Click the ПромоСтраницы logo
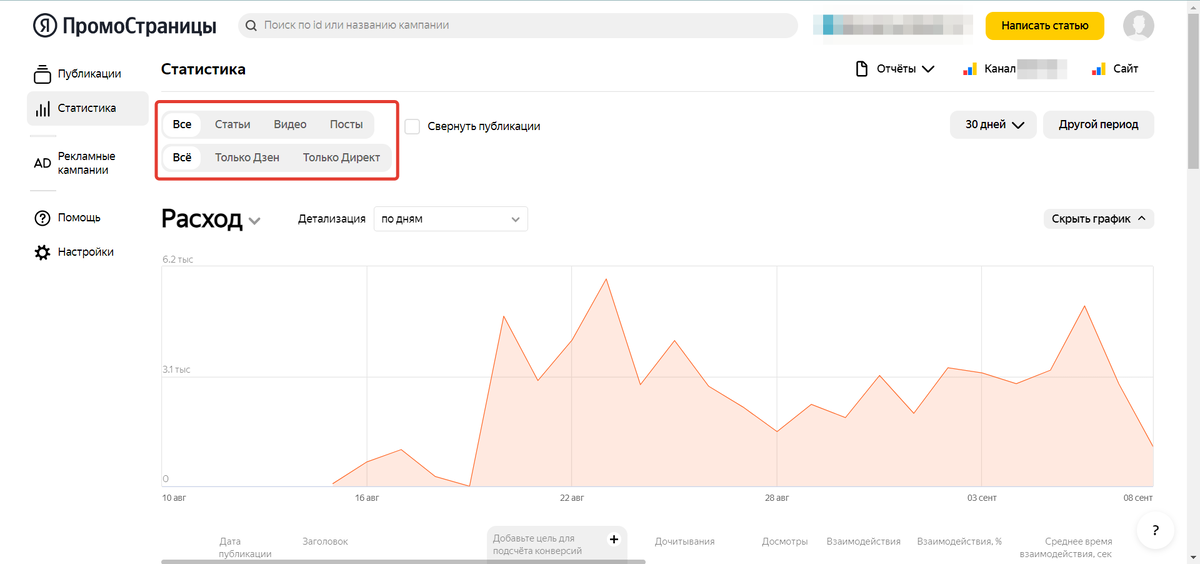1200x564 pixels. pos(124,25)
